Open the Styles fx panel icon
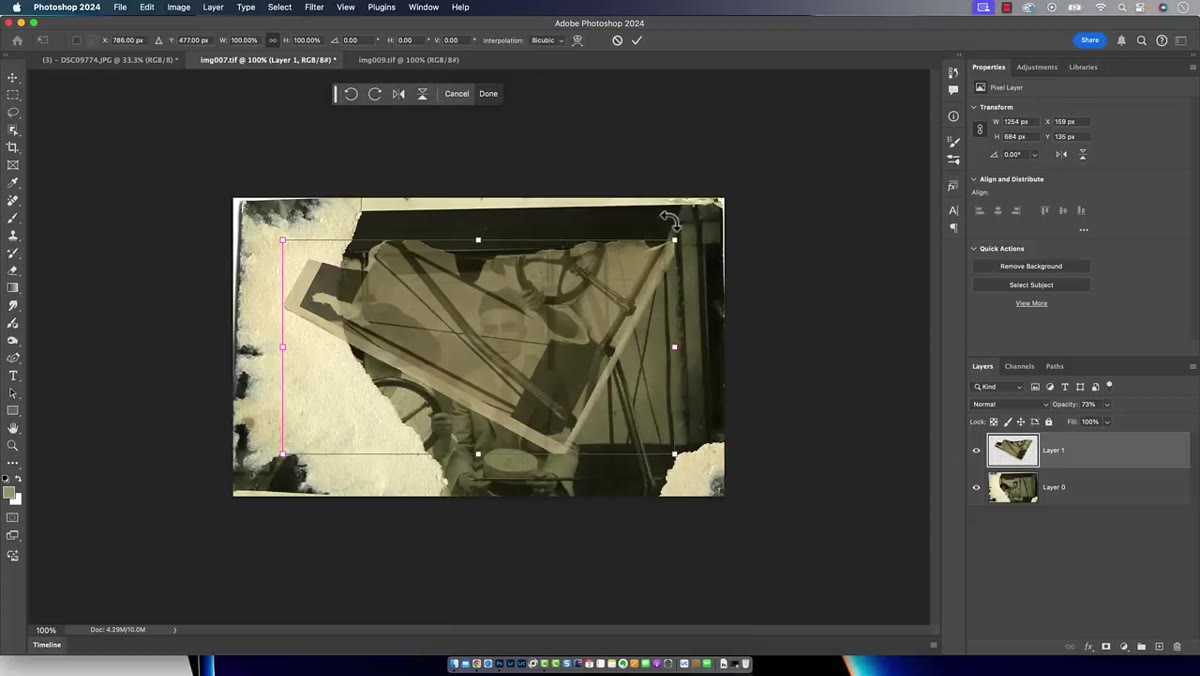 click(x=953, y=186)
